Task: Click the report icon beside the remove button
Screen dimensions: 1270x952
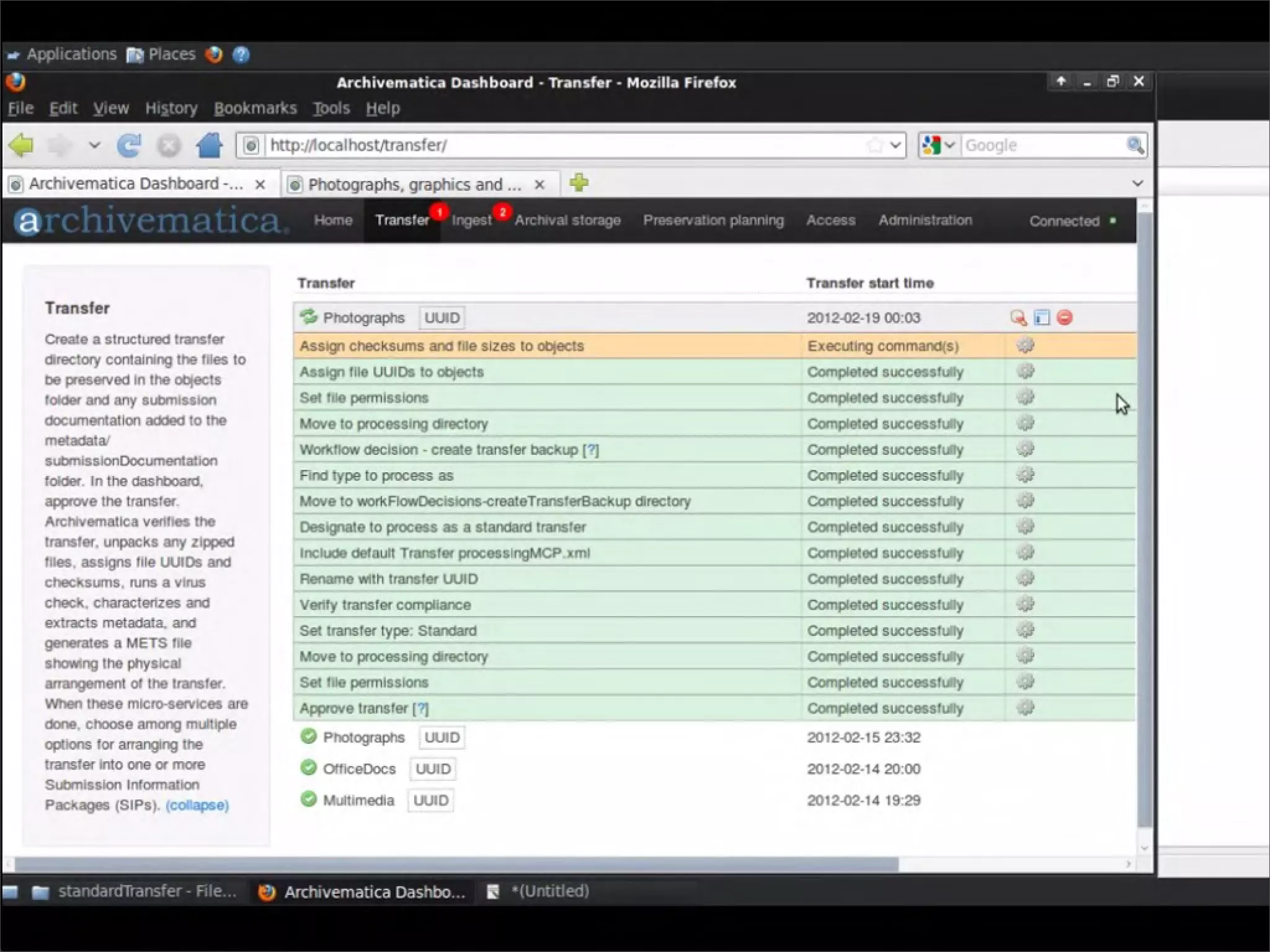Action: [1042, 318]
